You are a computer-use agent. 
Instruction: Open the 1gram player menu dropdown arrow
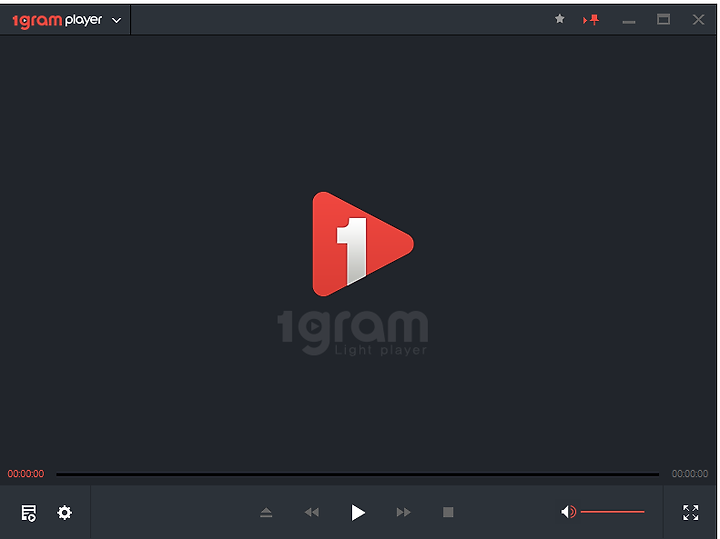click(x=117, y=20)
